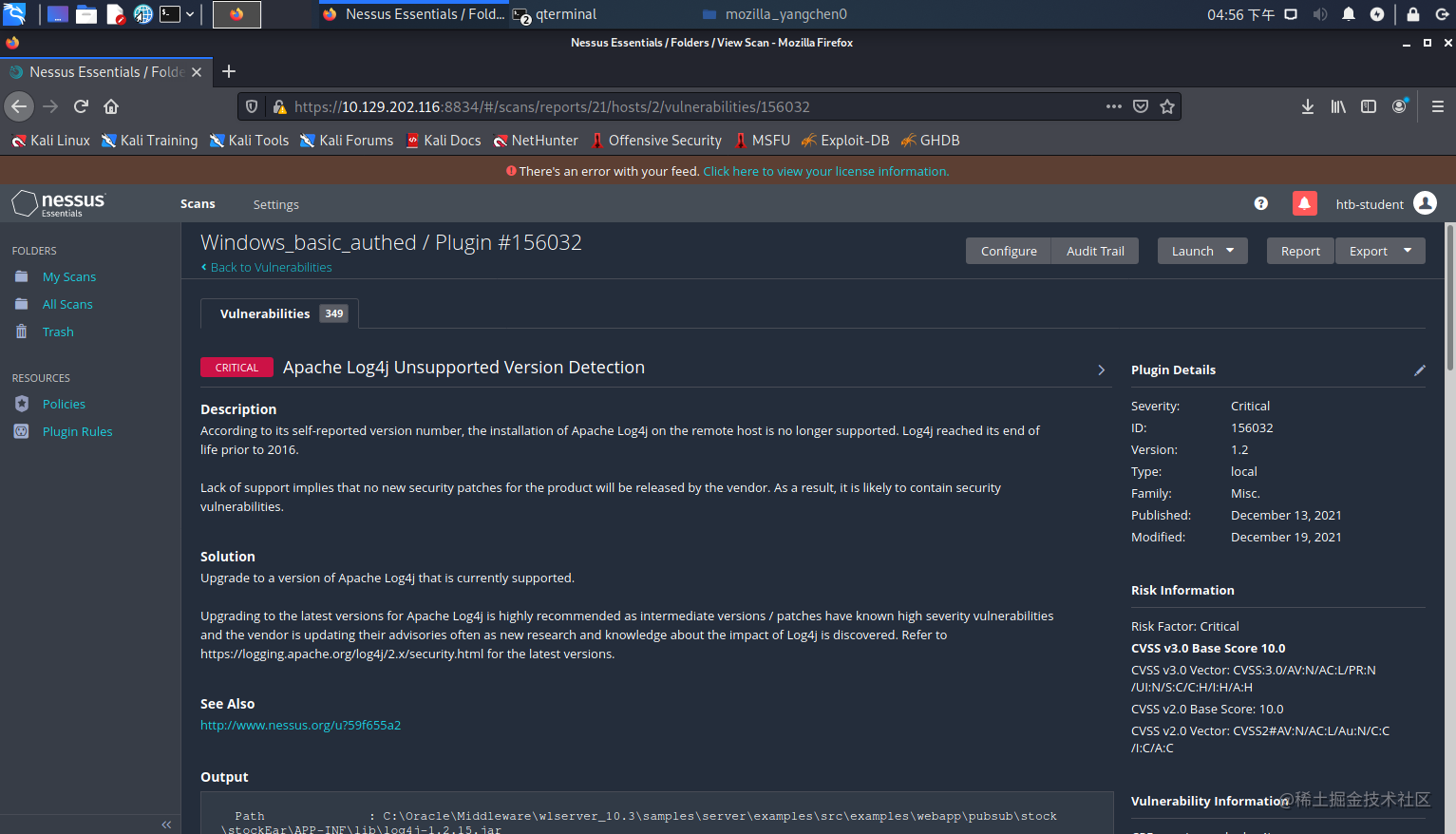This screenshot has height=834, width=1456.
Task: Bookmark this page with the star
Action: (x=1167, y=106)
